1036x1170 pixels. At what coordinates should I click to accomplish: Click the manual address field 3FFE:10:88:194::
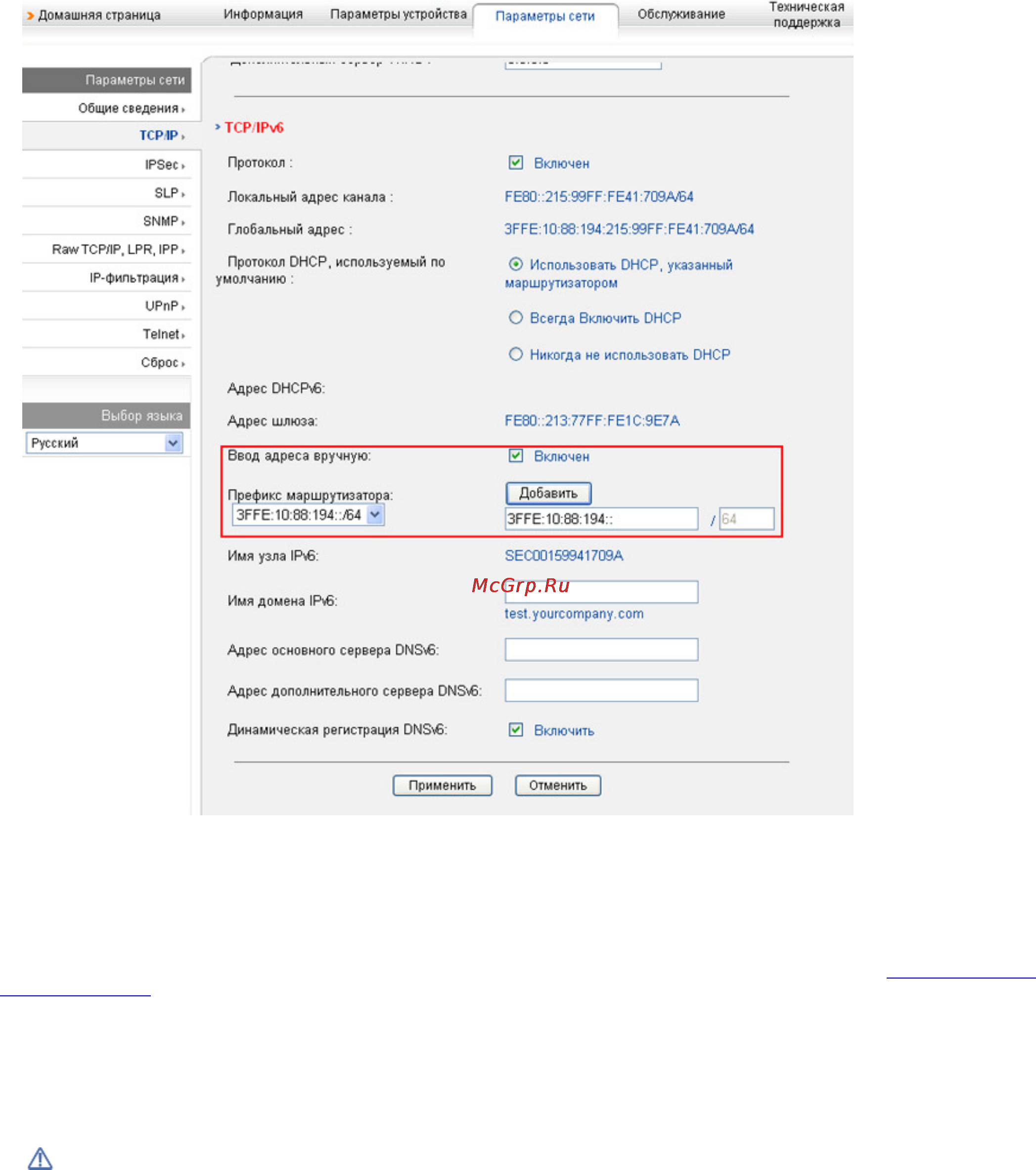pyautogui.click(x=601, y=518)
